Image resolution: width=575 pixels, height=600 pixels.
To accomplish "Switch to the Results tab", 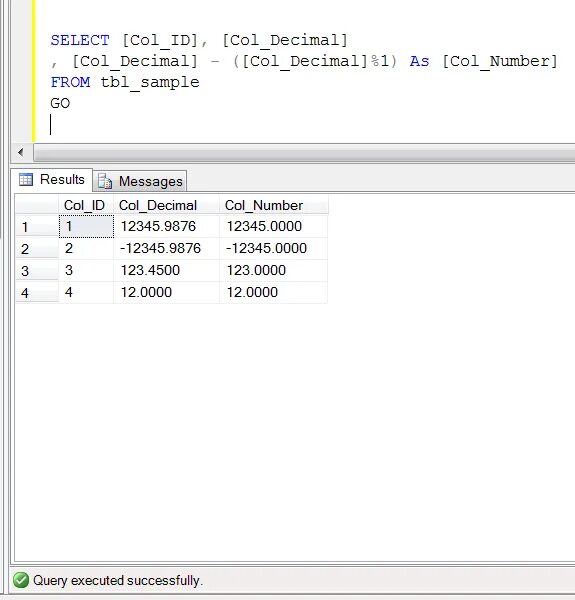I will click(52, 179).
